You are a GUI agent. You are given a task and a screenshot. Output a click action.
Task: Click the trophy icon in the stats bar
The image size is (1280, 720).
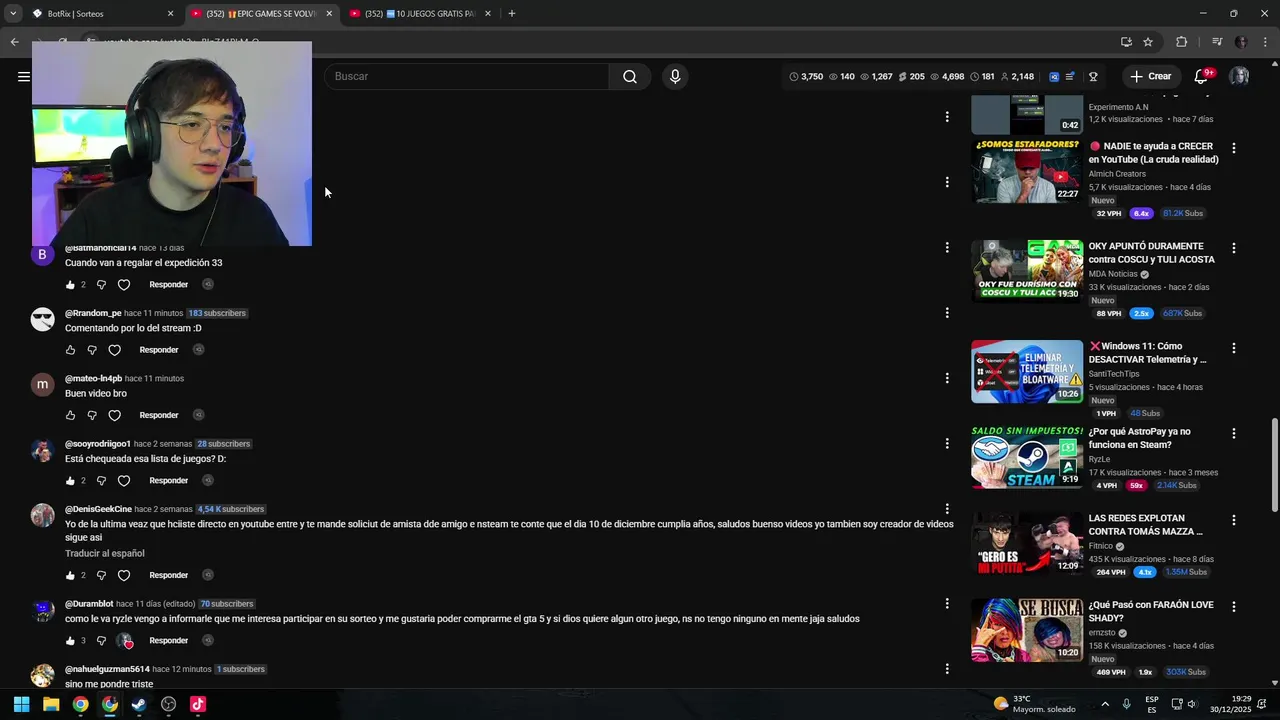pyautogui.click(x=1093, y=76)
